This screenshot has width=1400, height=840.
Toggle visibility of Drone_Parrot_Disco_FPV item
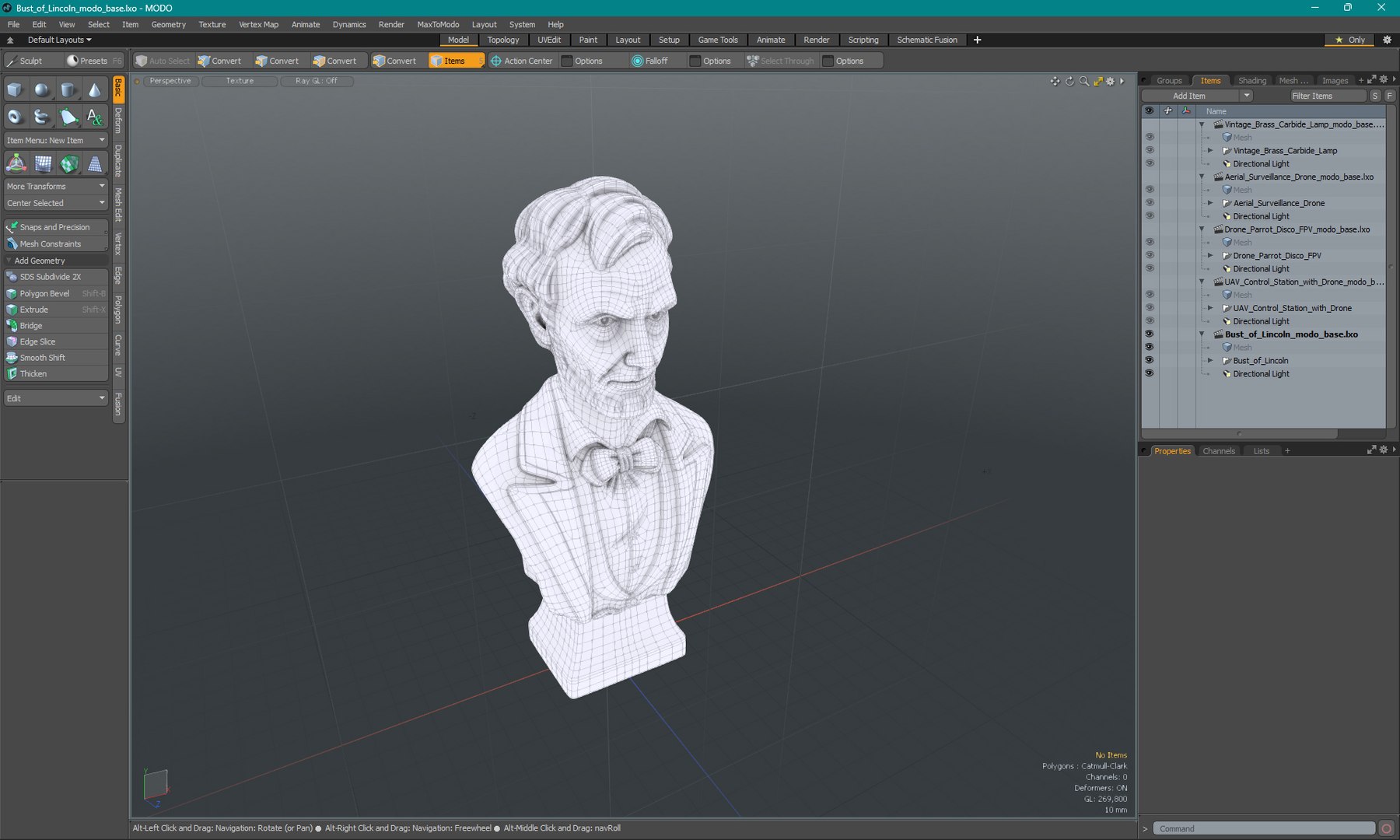(1149, 255)
